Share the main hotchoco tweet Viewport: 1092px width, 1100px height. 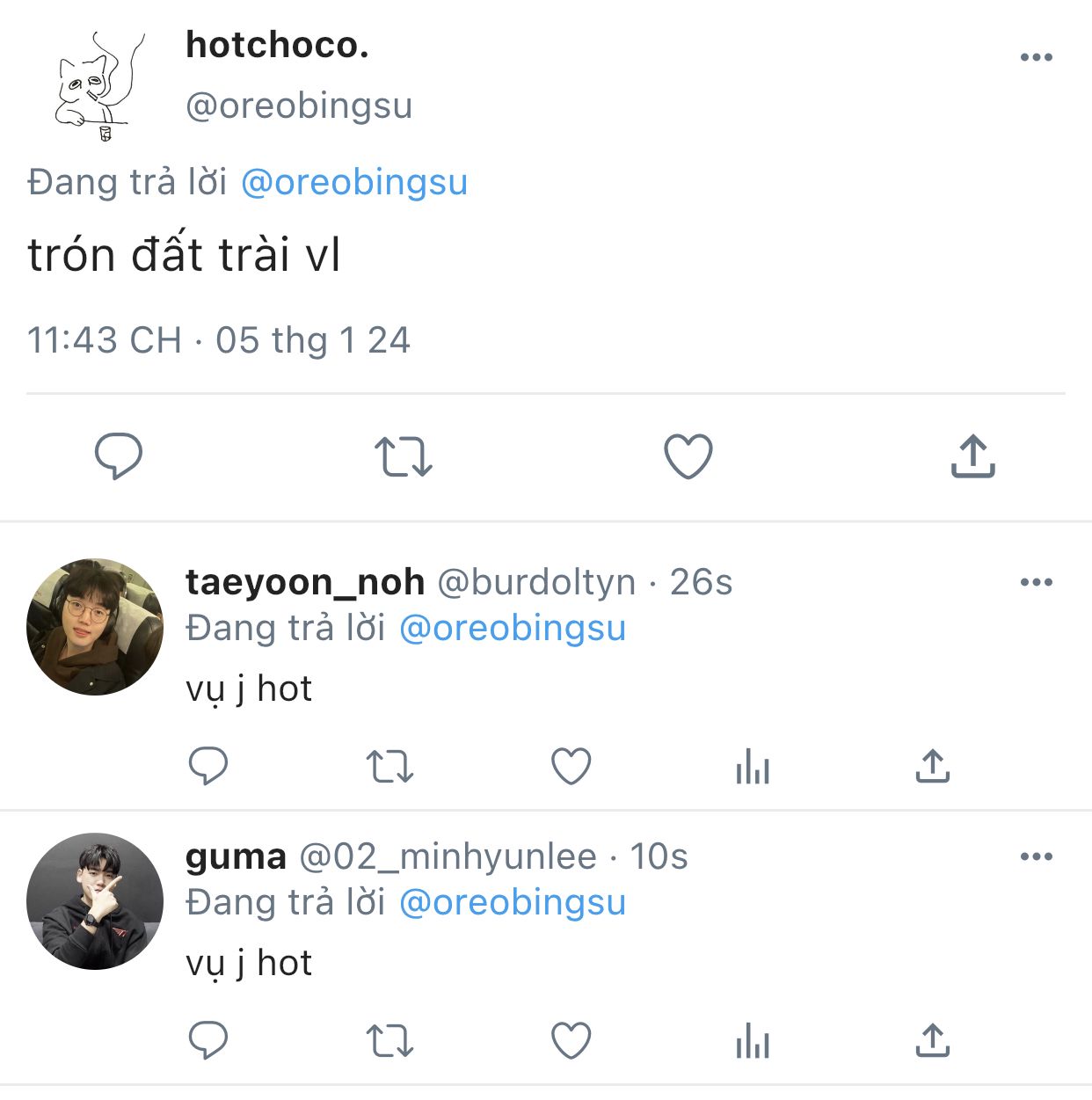point(972,455)
